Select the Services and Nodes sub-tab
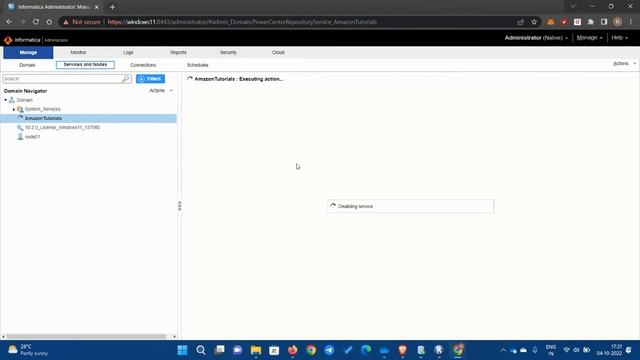 [85, 64]
